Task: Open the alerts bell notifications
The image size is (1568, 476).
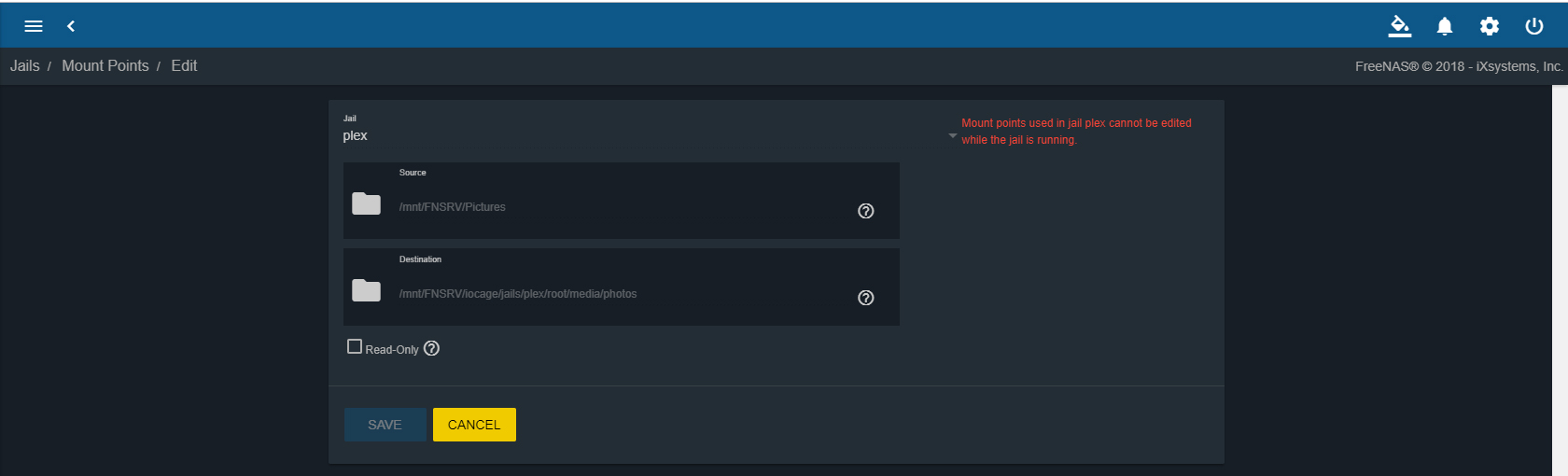Action: tap(1444, 26)
